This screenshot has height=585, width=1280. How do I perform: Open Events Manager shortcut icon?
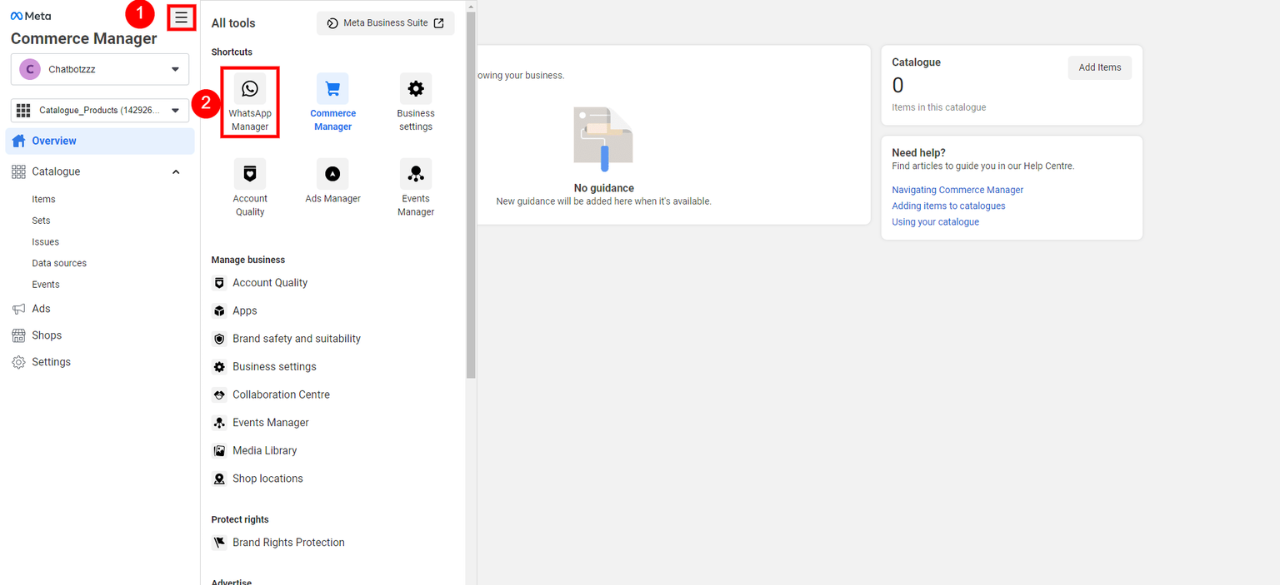416,174
